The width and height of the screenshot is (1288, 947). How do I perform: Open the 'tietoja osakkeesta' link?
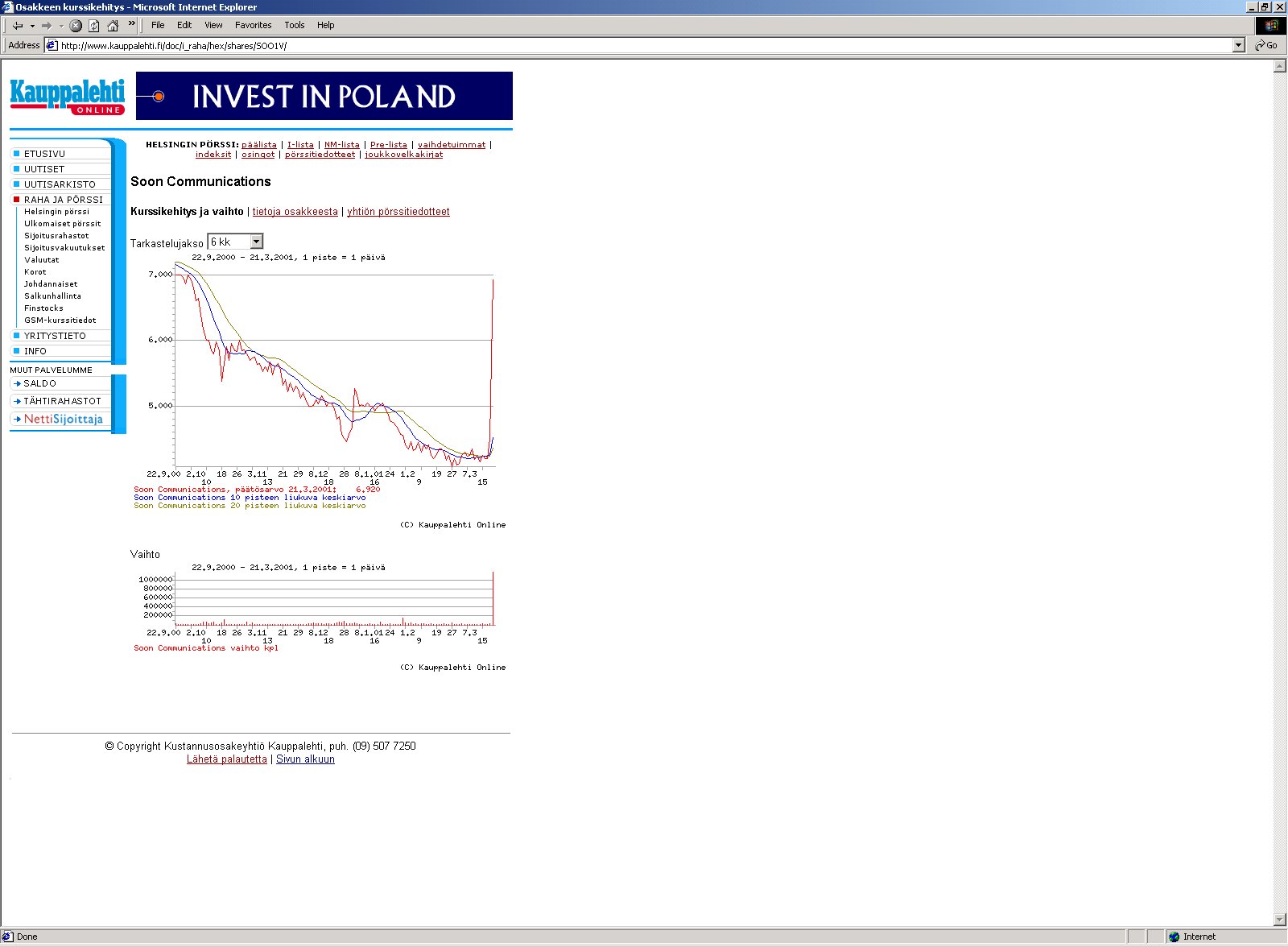[295, 212]
